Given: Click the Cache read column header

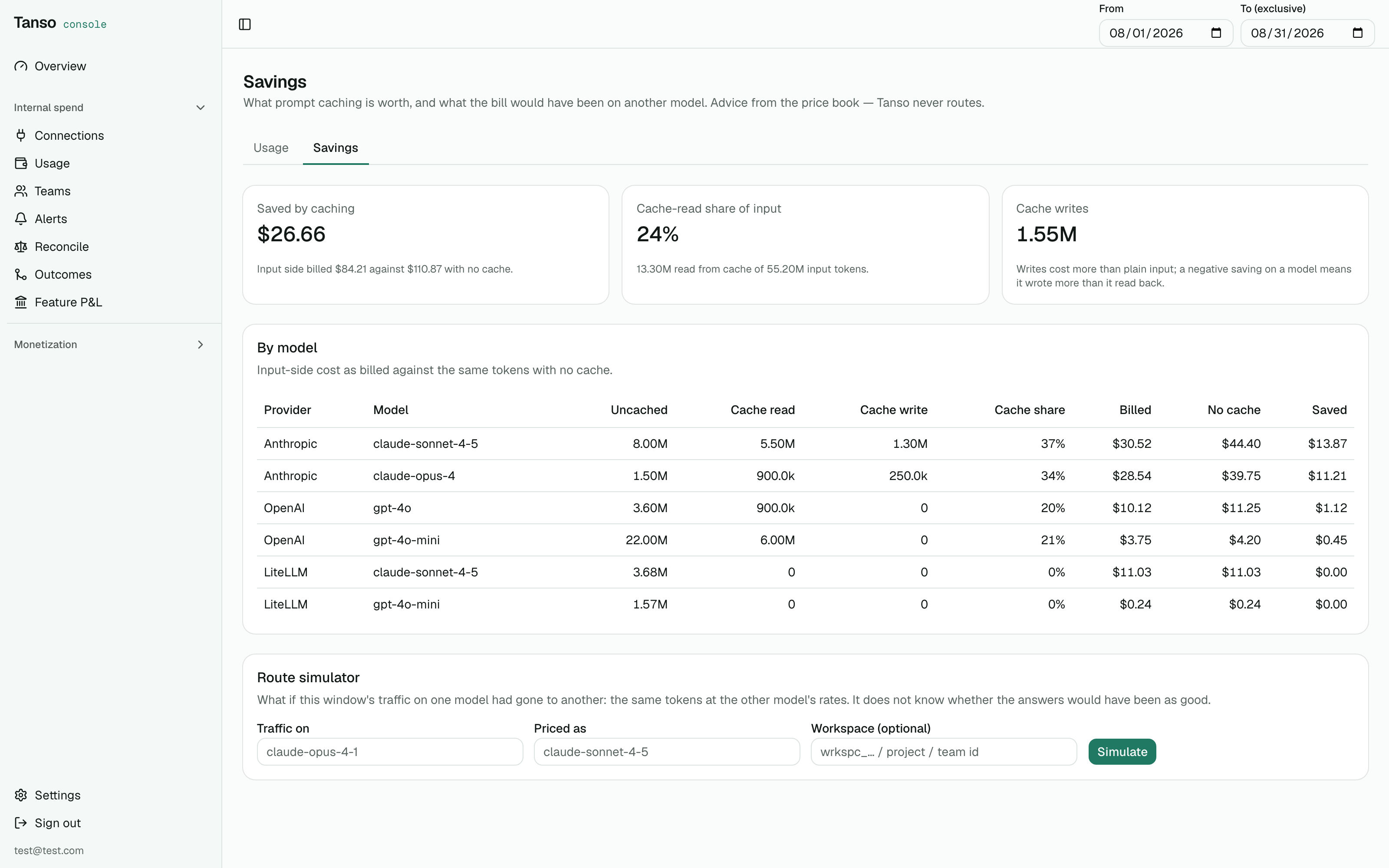Looking at the screenshot, I should tap(762, 410).
